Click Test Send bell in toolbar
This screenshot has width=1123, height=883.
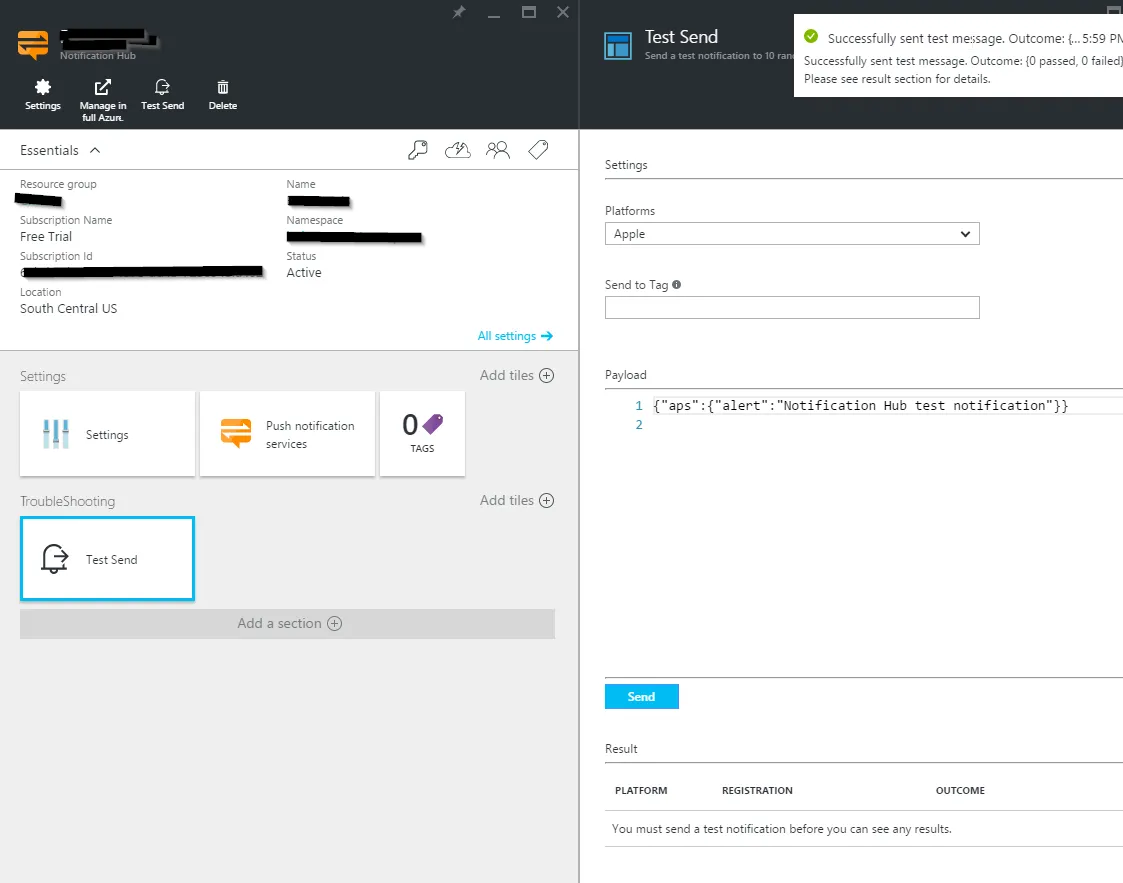click(x=163, y=95)
